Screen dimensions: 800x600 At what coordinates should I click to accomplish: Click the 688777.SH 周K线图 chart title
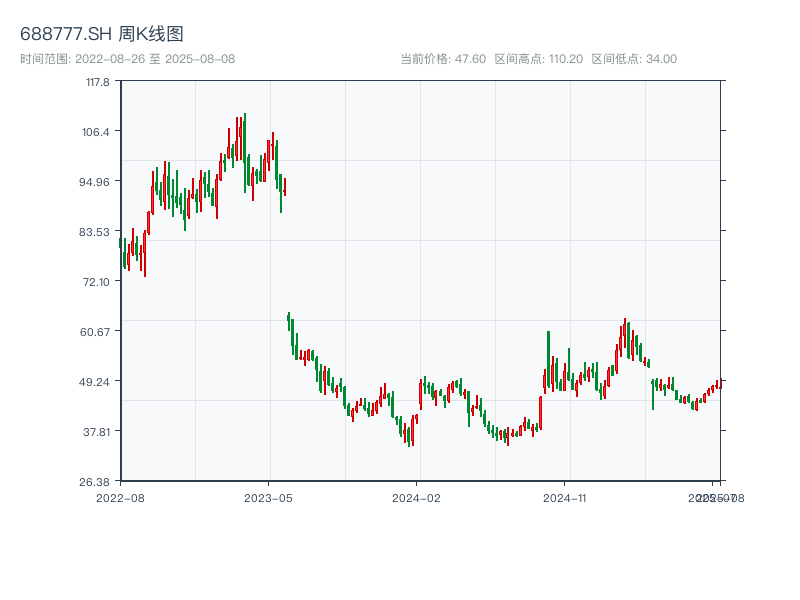point(102,35)
